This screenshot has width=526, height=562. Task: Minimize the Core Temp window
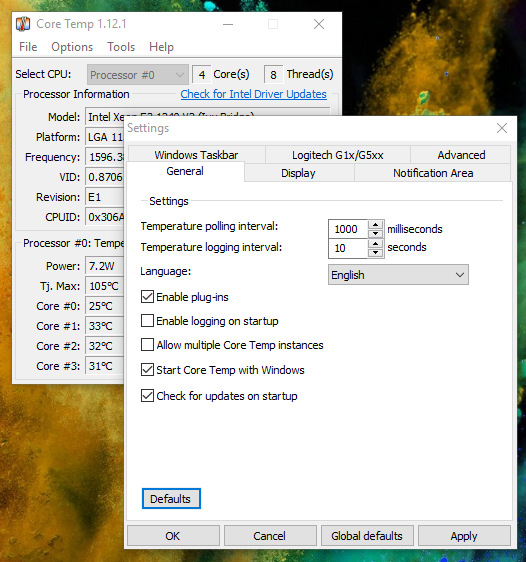(228, 24)
